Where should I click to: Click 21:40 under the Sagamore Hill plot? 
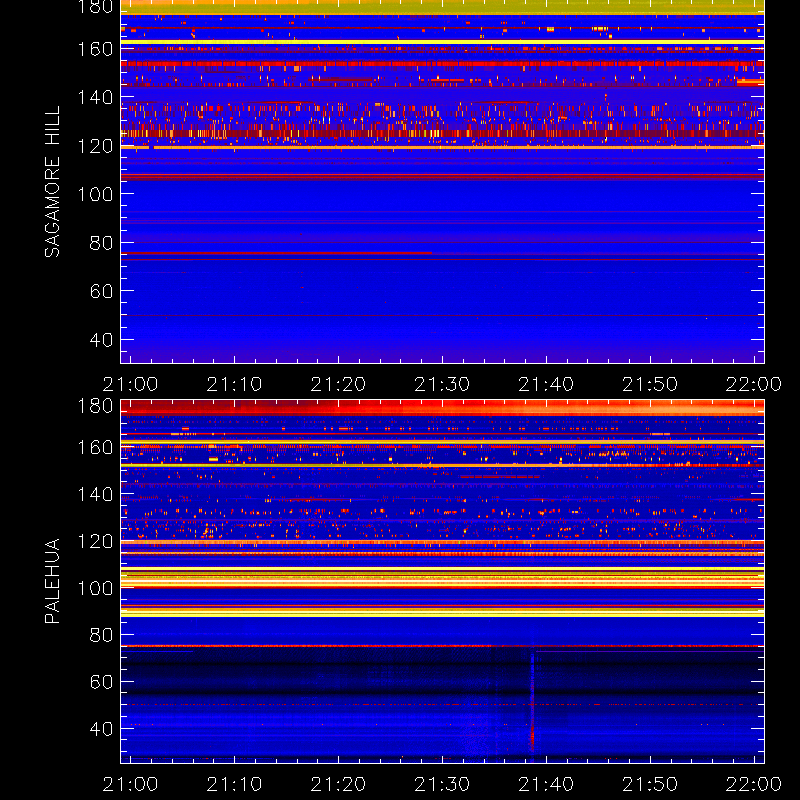click(546, 384)
